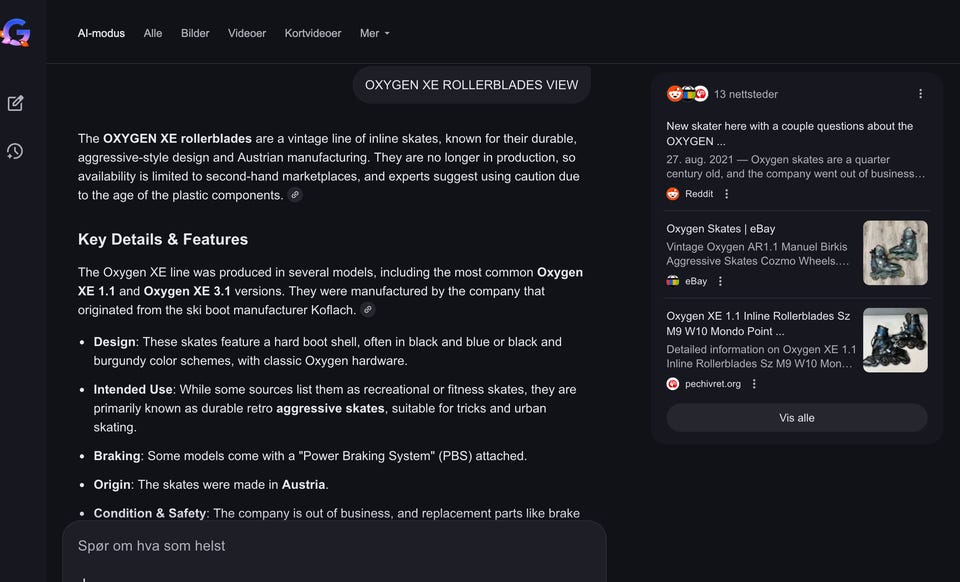
Task: Expand the Mer dropdown menu
Action: [375, 33]
